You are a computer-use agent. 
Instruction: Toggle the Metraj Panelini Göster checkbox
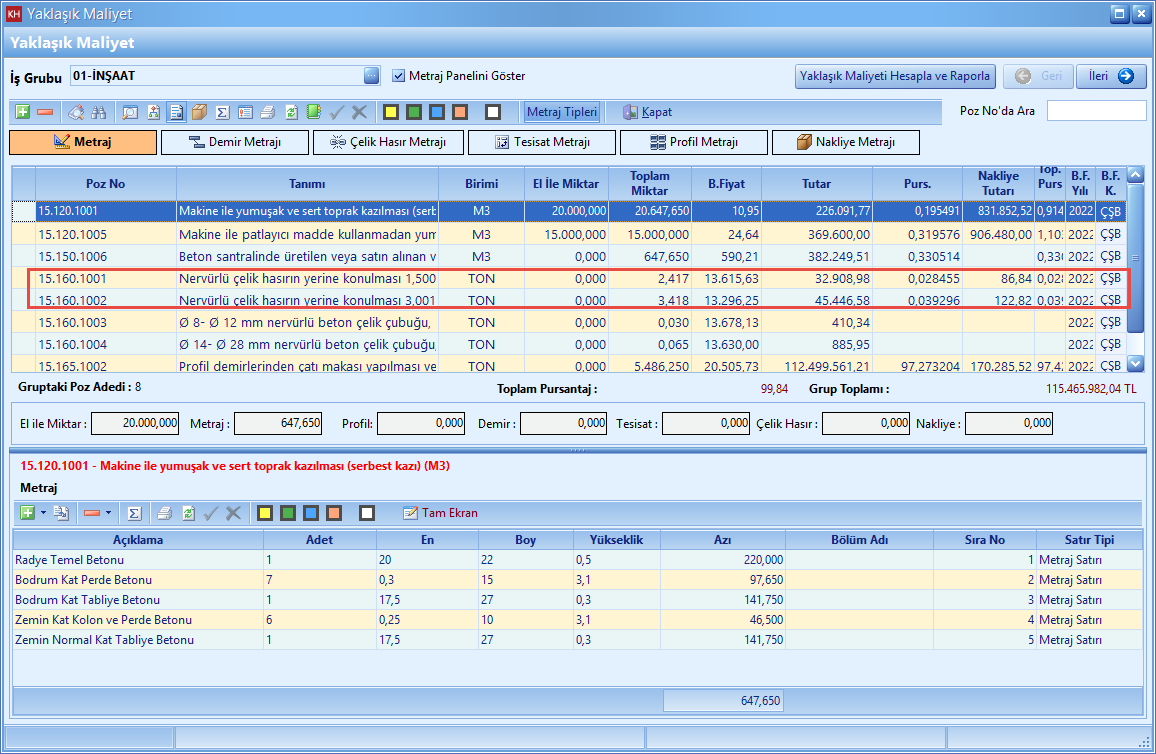click(x=399, y=76)
